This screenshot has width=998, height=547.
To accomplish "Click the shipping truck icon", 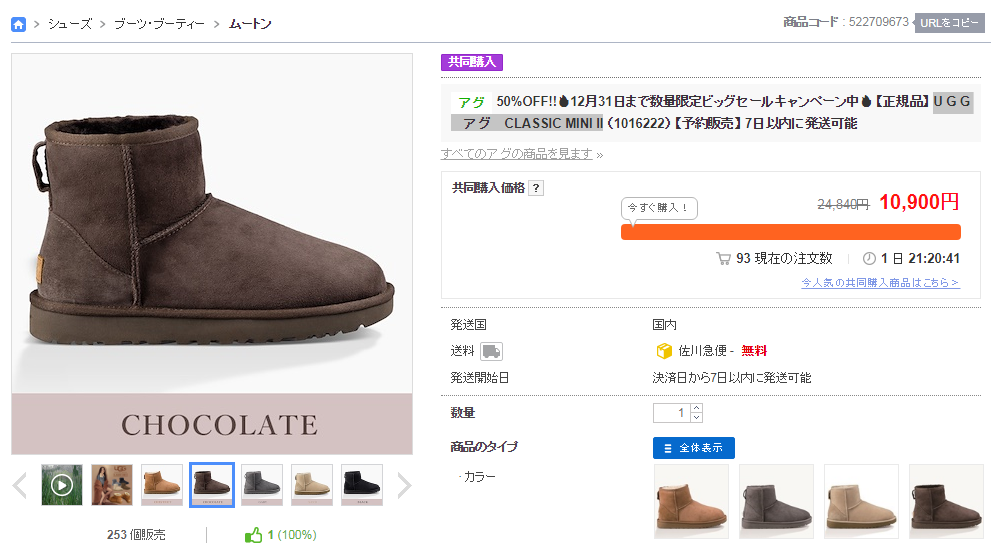I will [x=491, y=351].
